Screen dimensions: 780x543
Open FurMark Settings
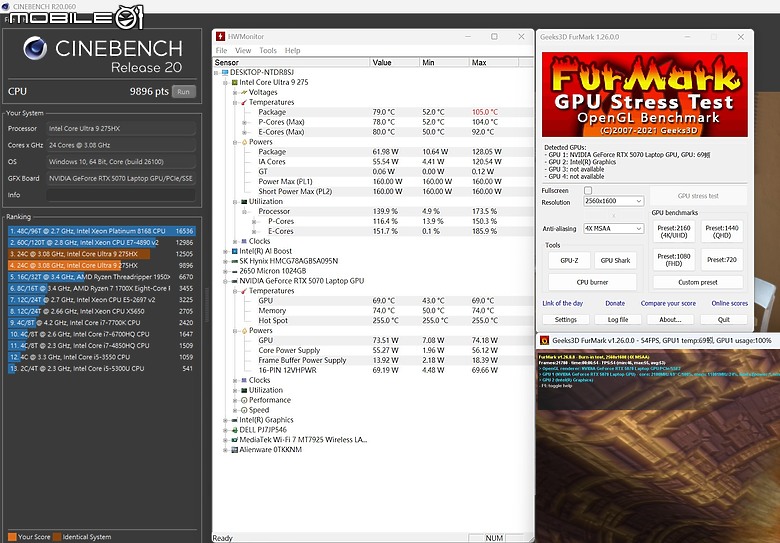[x=566, y=320]
